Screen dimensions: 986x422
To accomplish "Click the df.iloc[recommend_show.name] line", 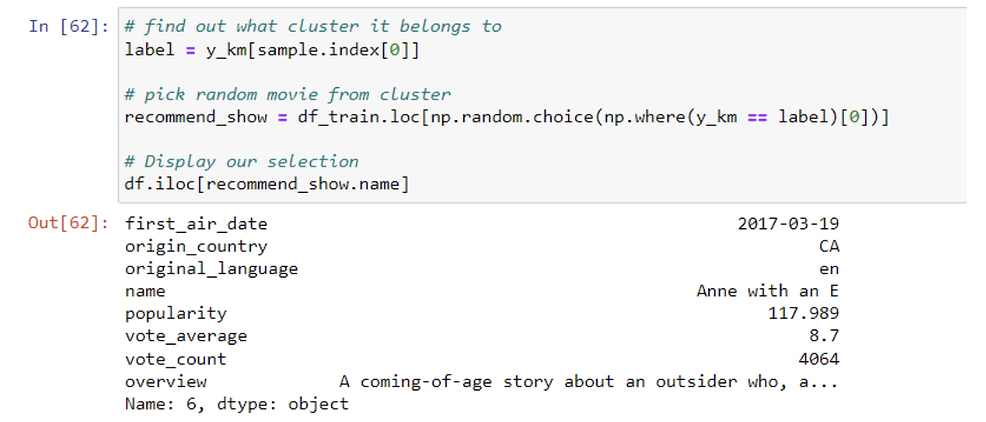I will pyautogui.click(x=267, y=185).
